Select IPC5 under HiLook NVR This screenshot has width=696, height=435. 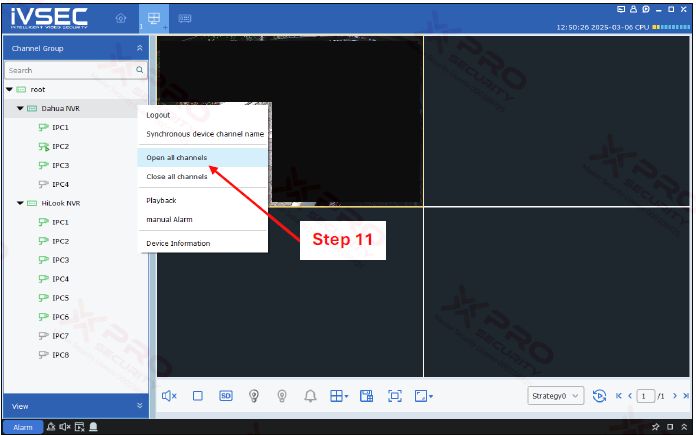coord(60,298)
